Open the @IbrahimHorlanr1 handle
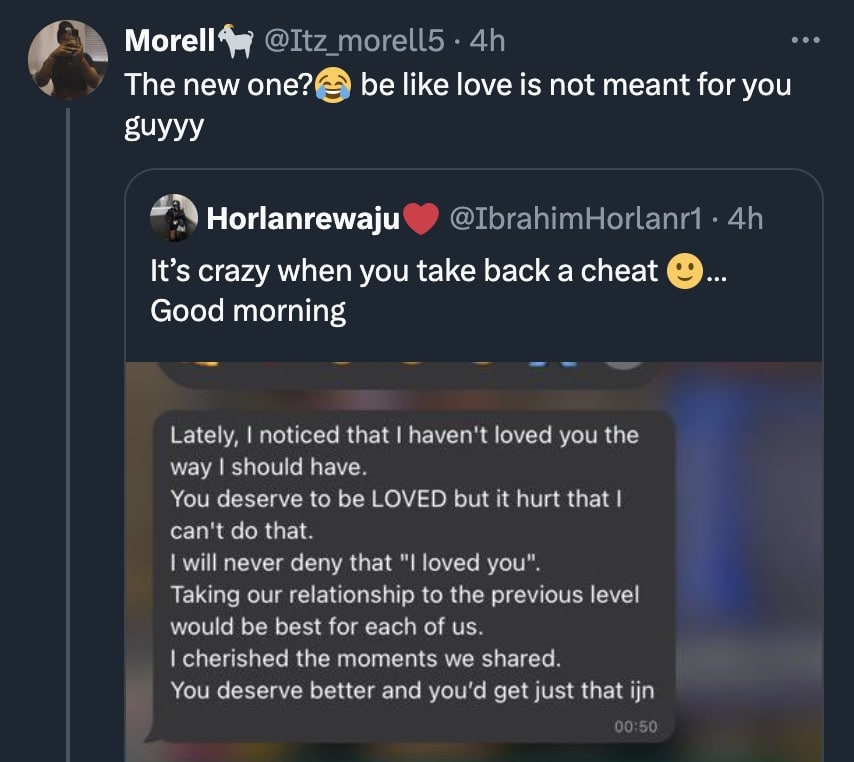 pyautogui.click(x=579, y=218)
